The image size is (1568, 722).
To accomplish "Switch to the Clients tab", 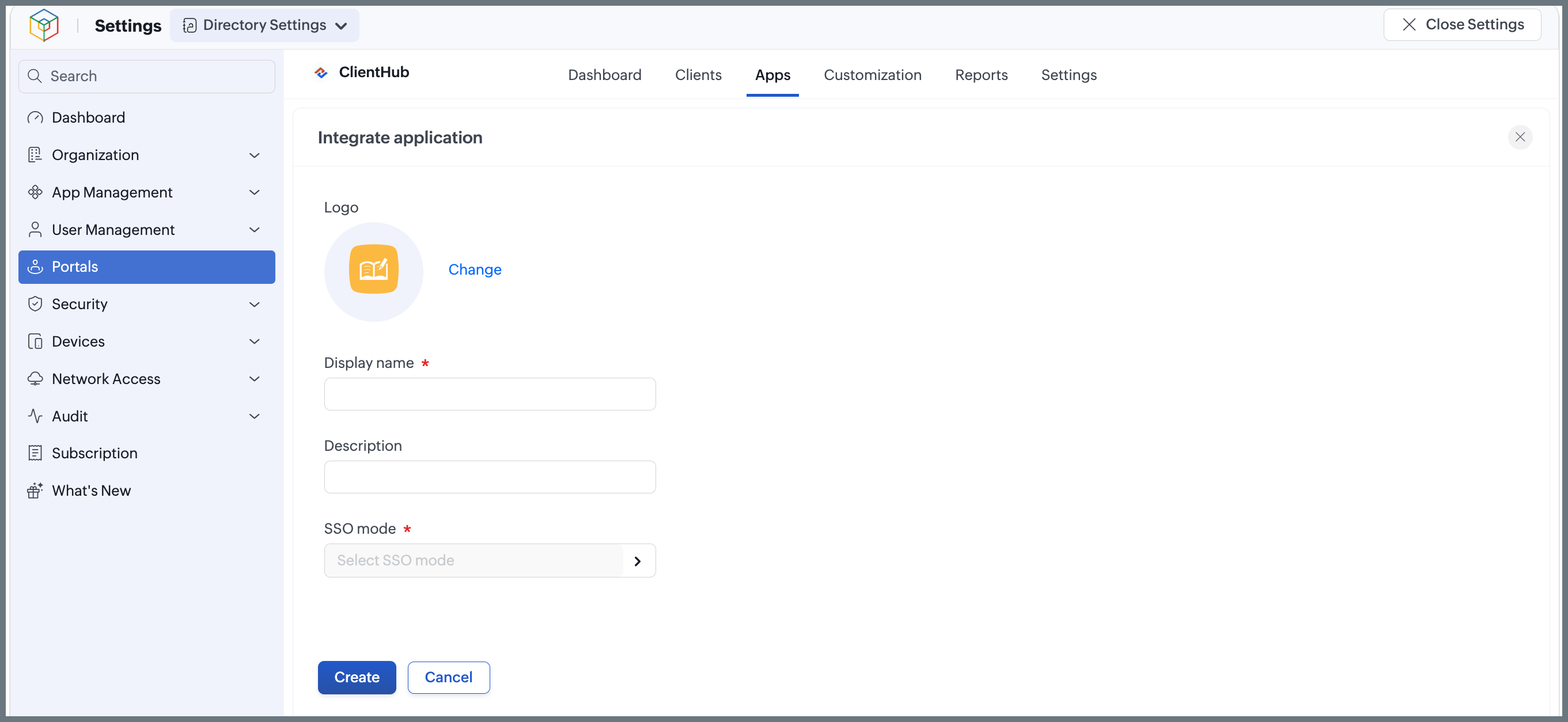I will tap(698, 75).
